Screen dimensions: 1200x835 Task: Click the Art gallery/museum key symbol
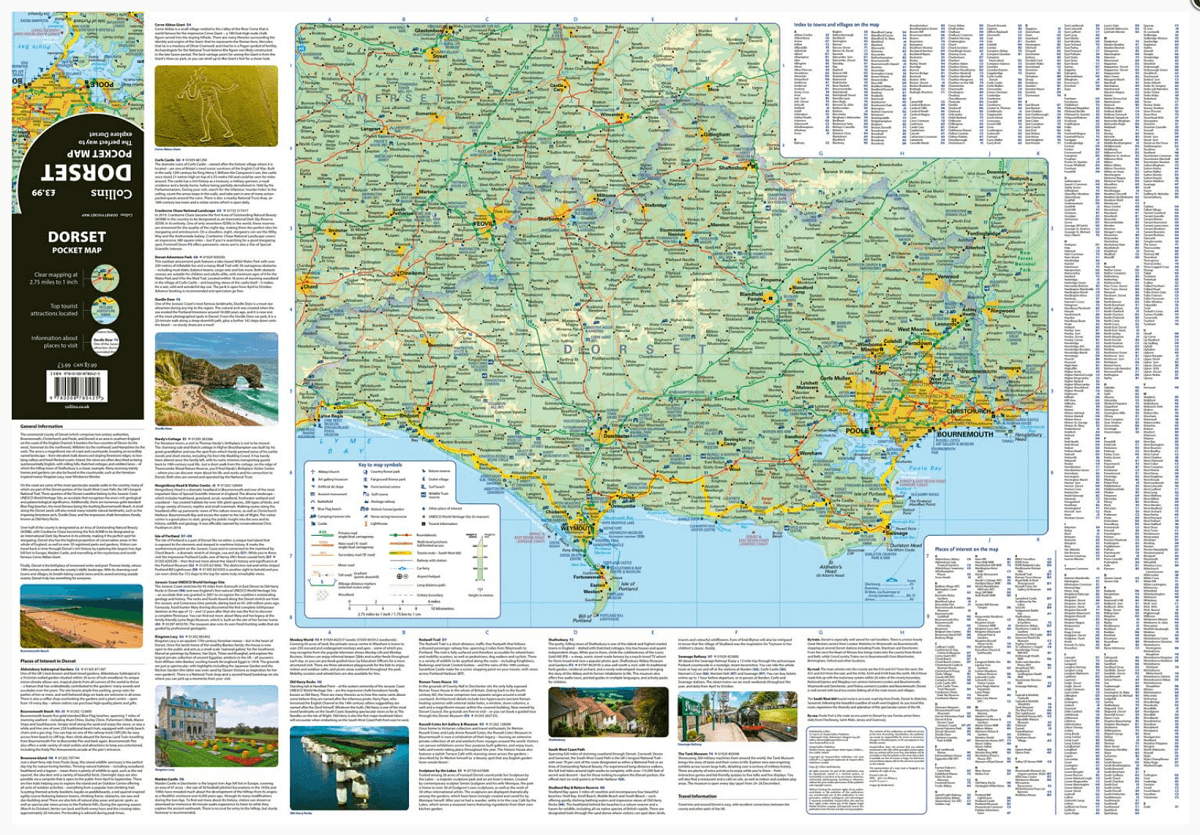pyautogui.click(x=313, y=479)
